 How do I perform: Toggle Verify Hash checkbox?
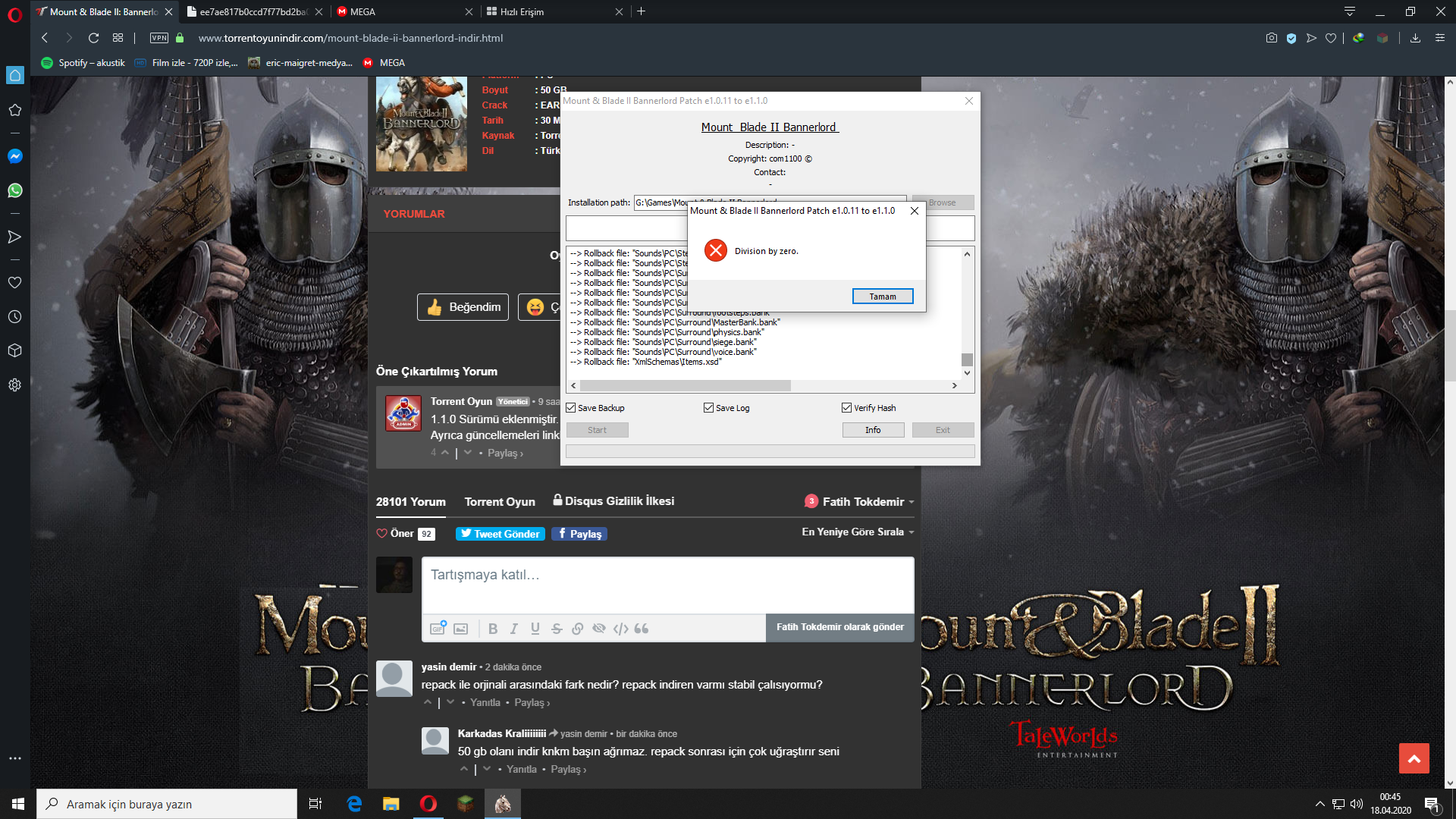pyautogui.click(x=846, y=408)
